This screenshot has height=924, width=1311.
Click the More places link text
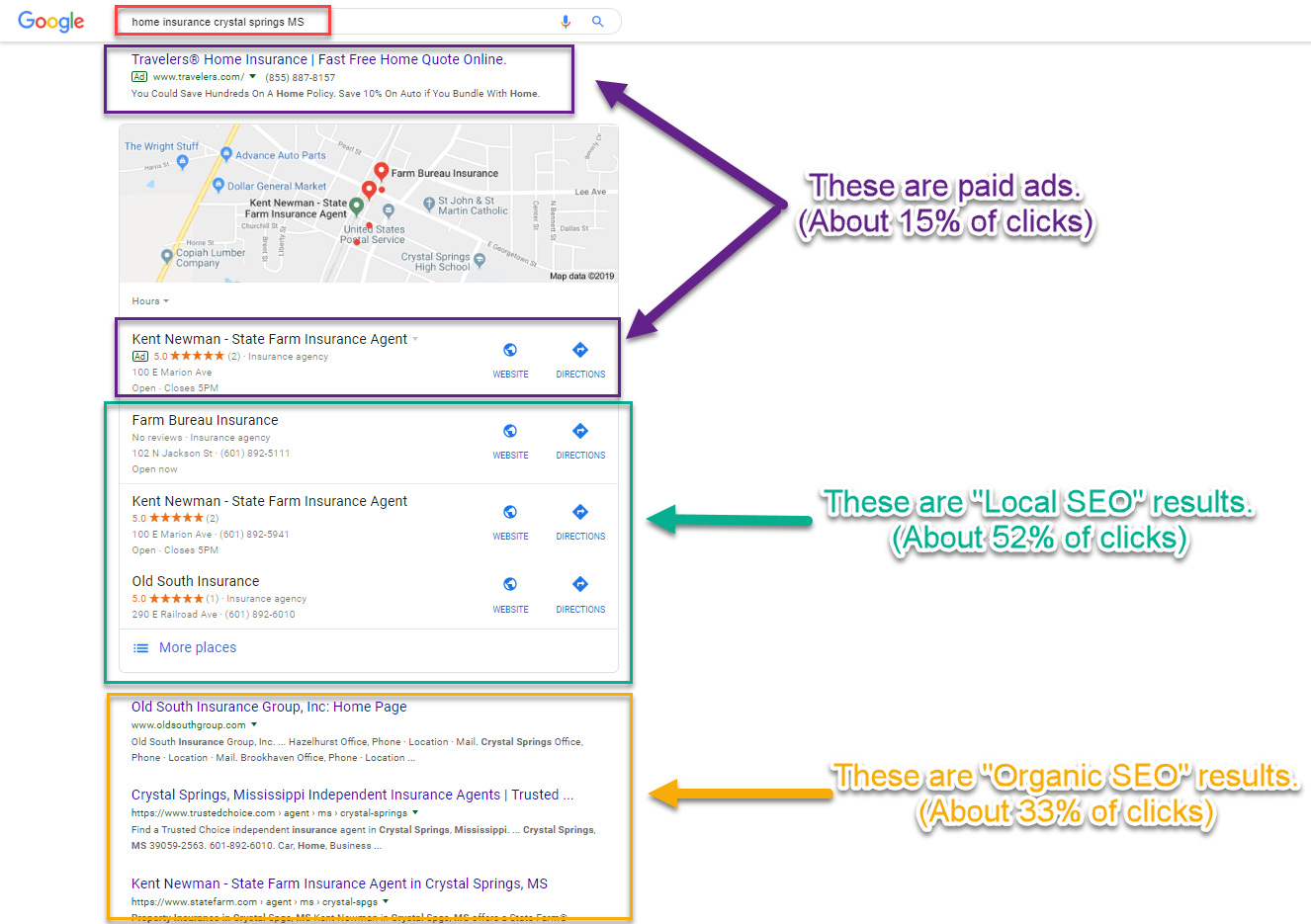(198, 647)
